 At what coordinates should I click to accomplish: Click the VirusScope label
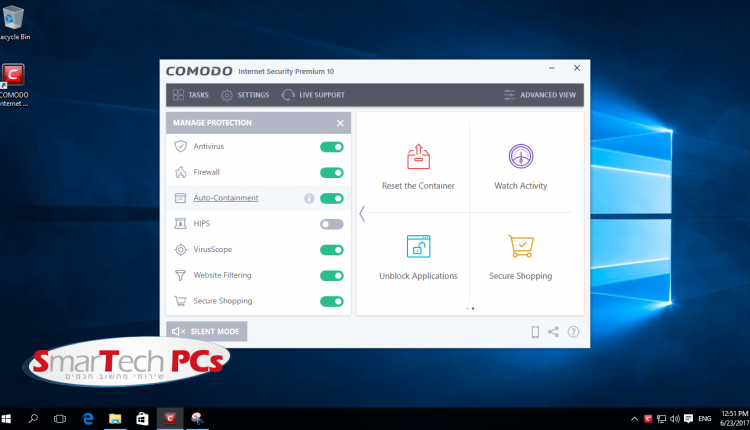[x=212, y=249]
